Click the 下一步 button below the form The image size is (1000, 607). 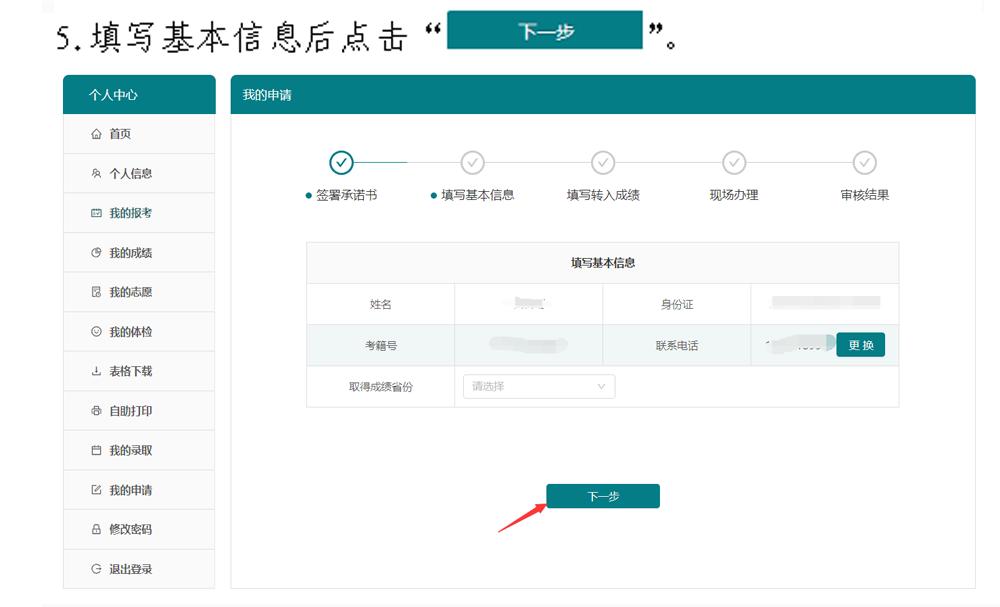point(603,496)
